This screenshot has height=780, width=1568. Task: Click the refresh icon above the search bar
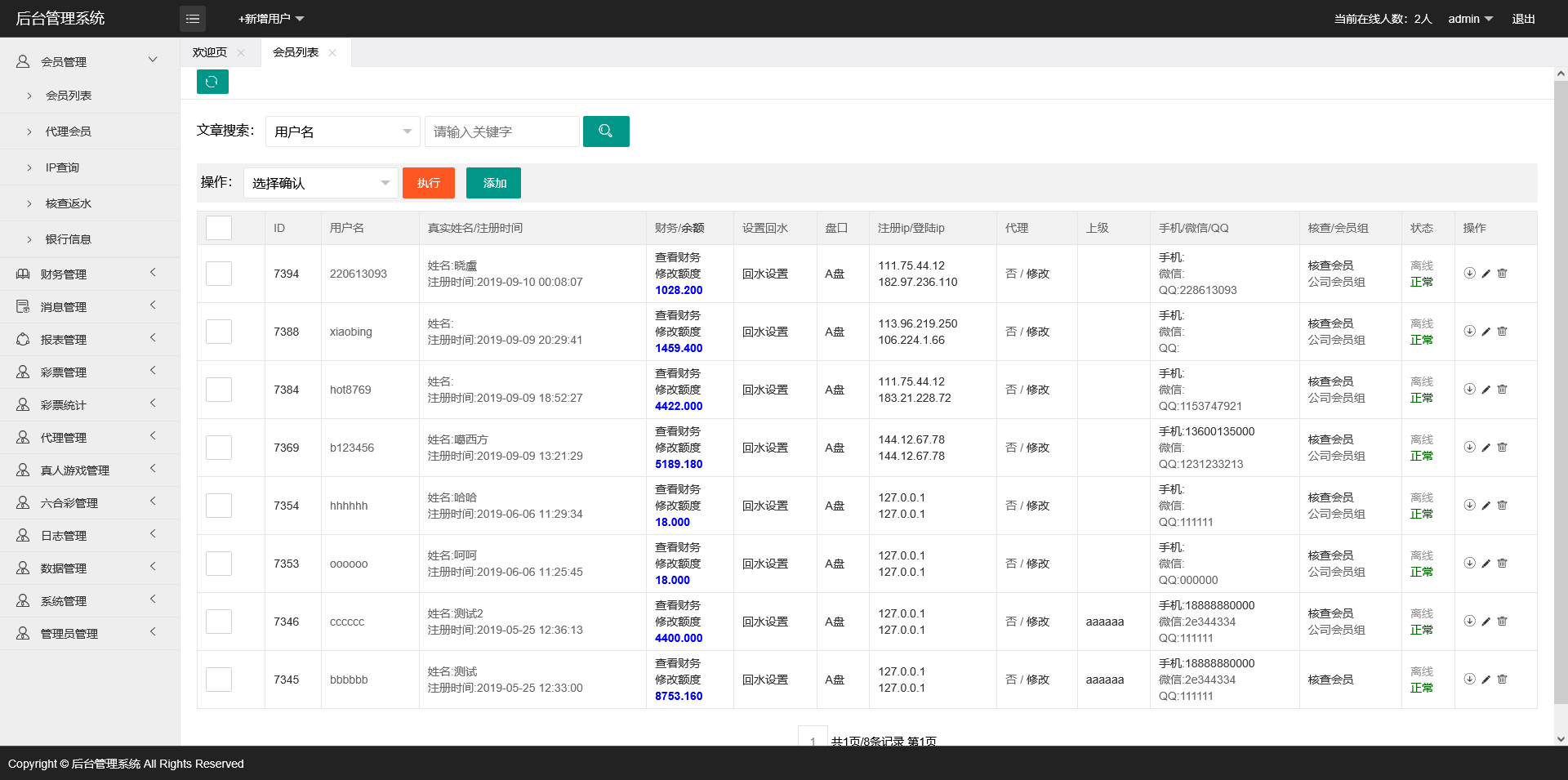[x=212, y=82]
